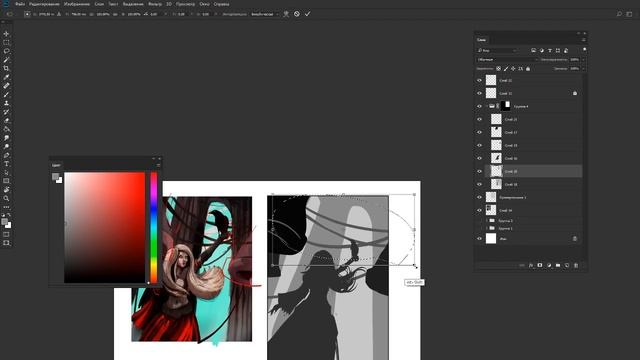Open the search icon in options bar

(x=619, y=14)
